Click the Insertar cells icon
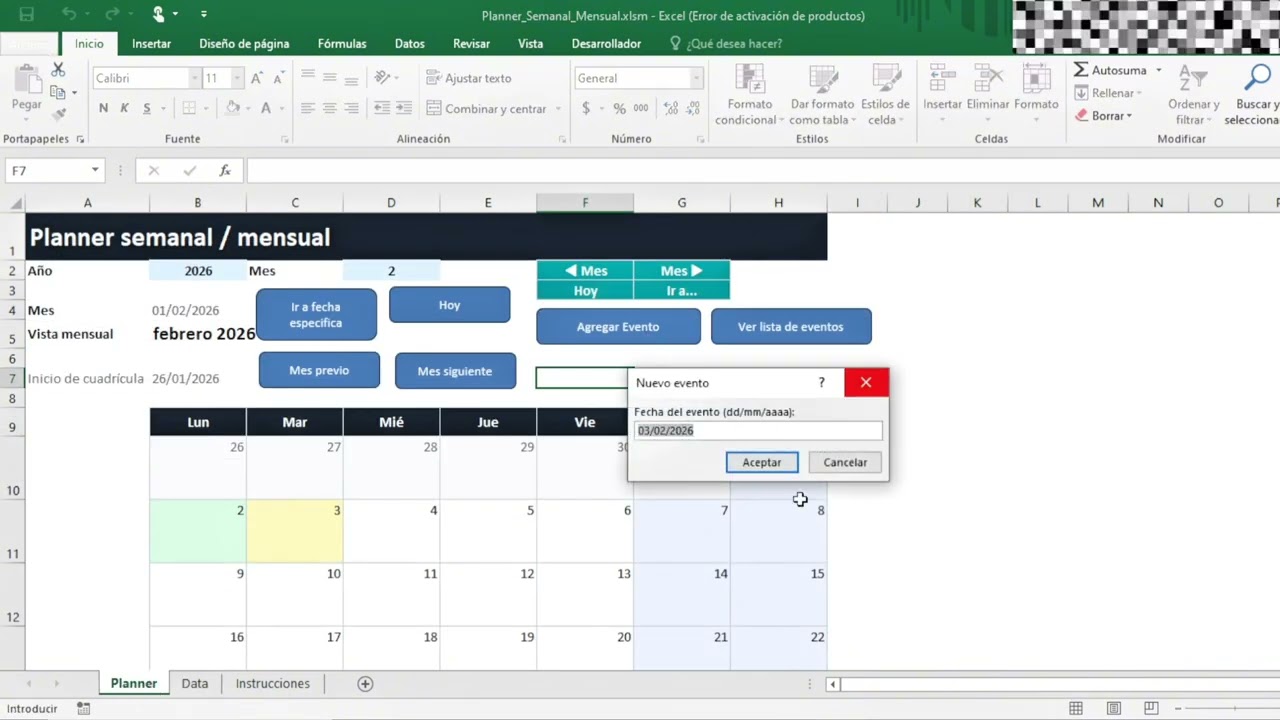Screen dimensions: 1280x720 point(942,78)
